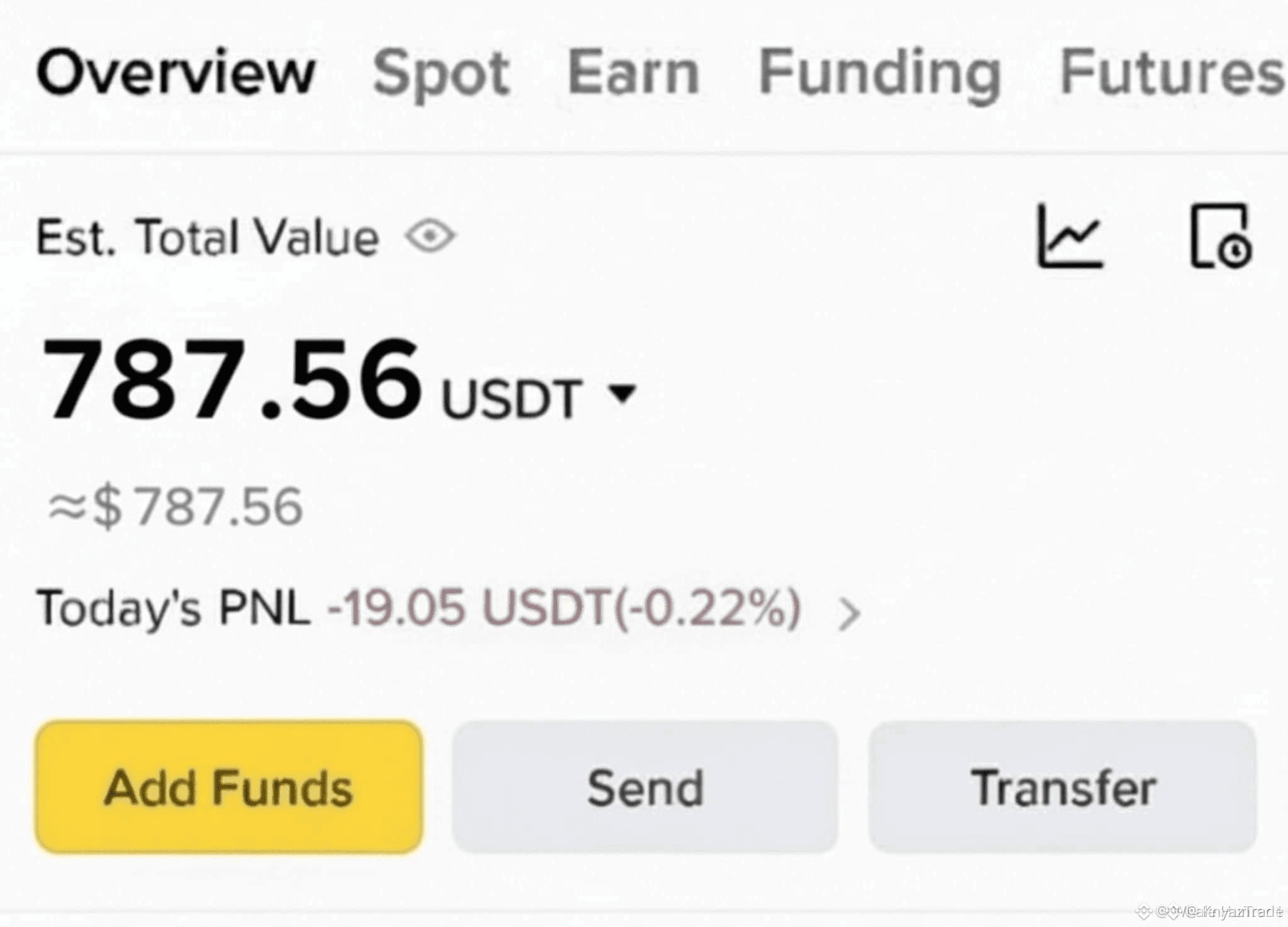1288x927 pixels.
Task: Switch to the Spot tab
Action: tap(441, 74)
